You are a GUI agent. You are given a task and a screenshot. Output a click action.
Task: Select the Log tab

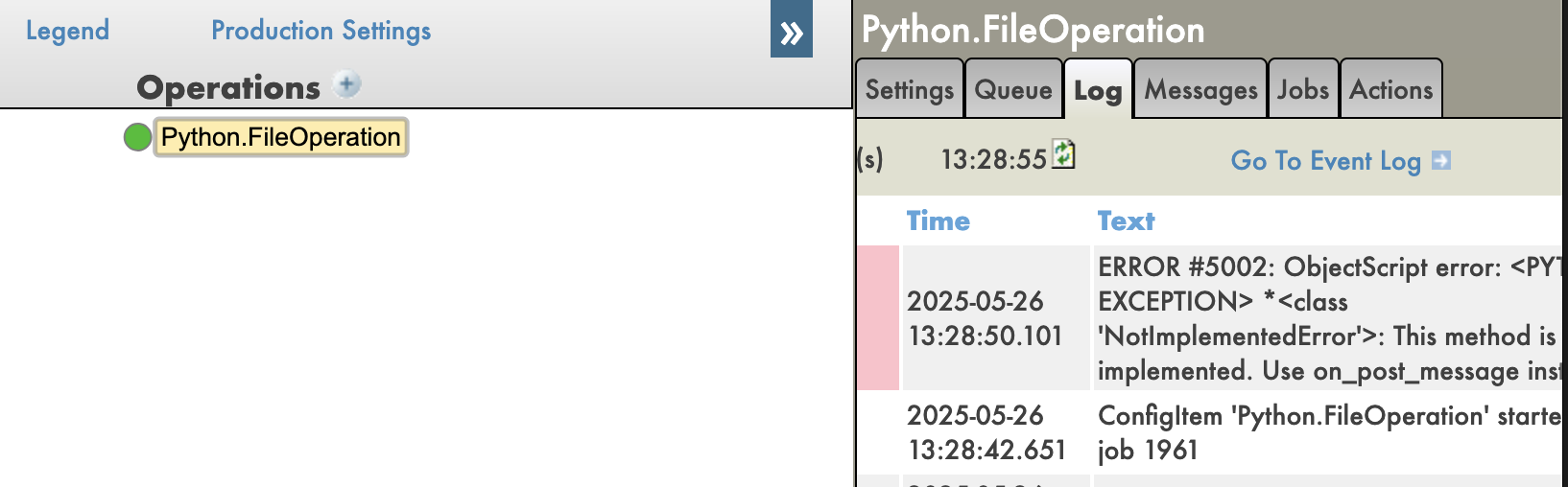tap(1098, 91)
